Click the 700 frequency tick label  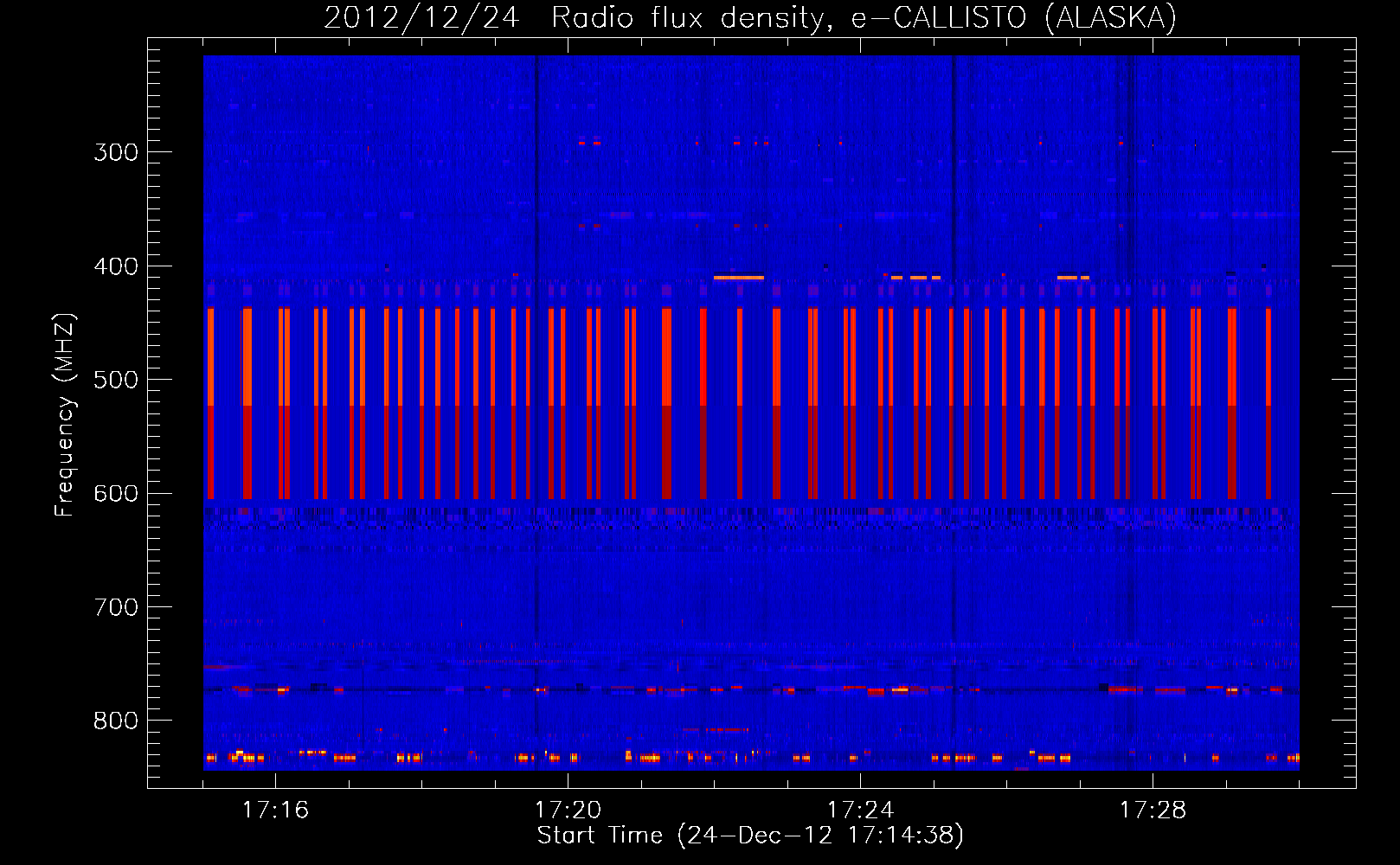coord(116,607)
